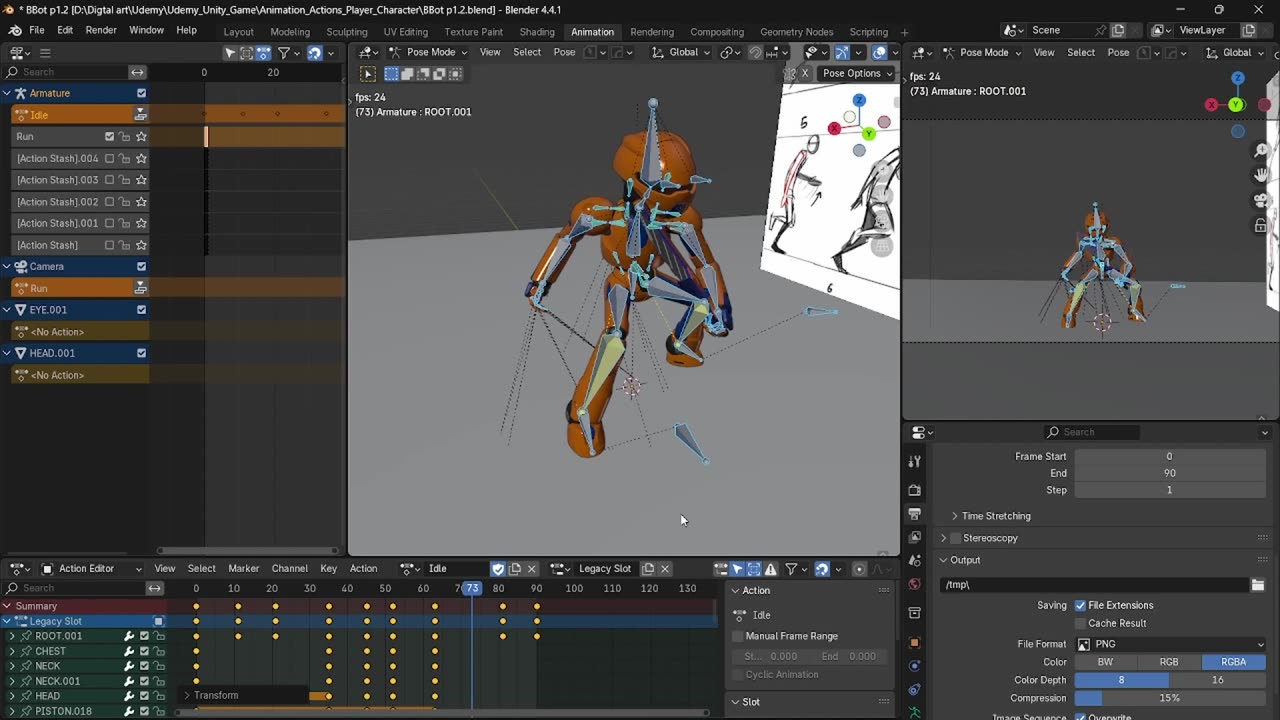Enable the Manual Frame Range checkbox
The height and width of the screenshot is (720, 1280).
739,636
